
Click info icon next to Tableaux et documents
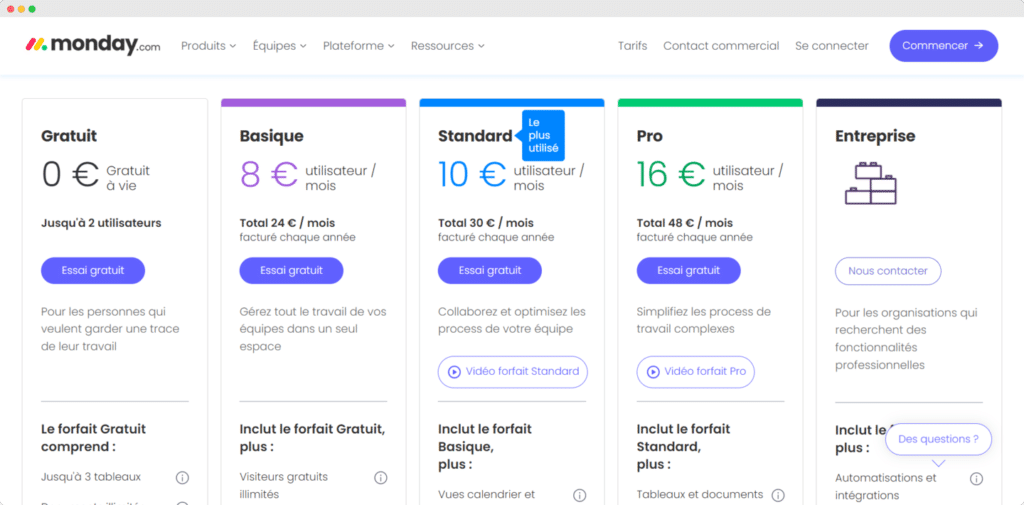[778, 495]
